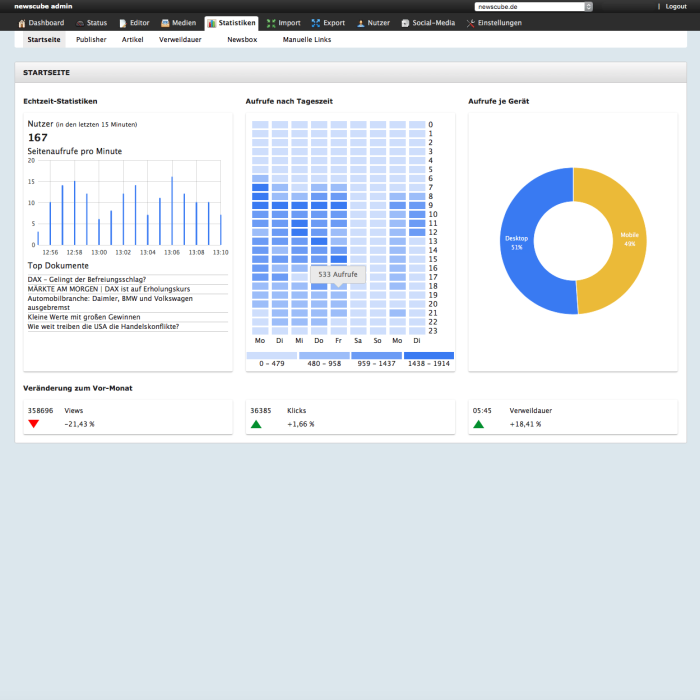Open the Verweildauer sub-tab
The image size is (700, 700).
pos(180,40)
